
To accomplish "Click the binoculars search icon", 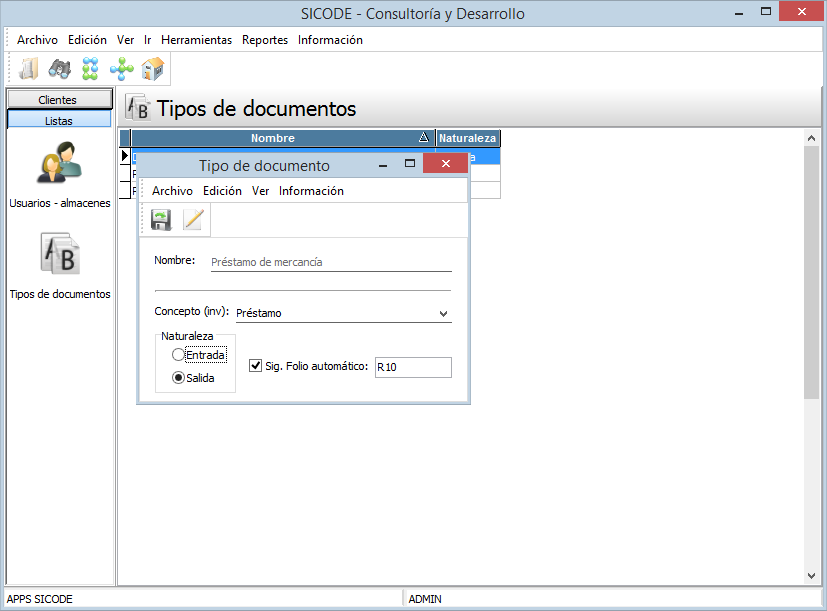I will [x=59, y=69].
